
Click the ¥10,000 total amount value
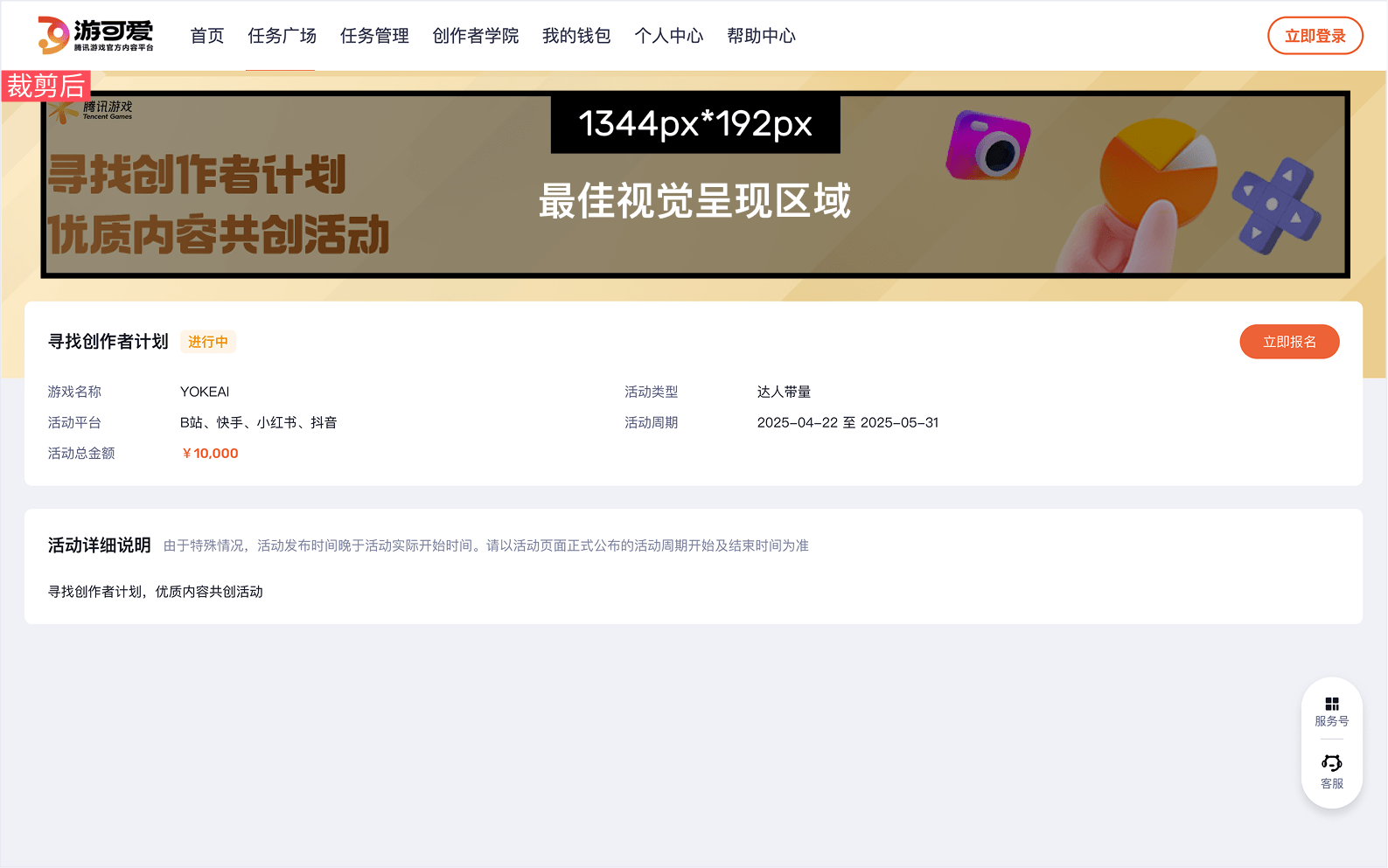pyautogui.click(x=210, y=453)
